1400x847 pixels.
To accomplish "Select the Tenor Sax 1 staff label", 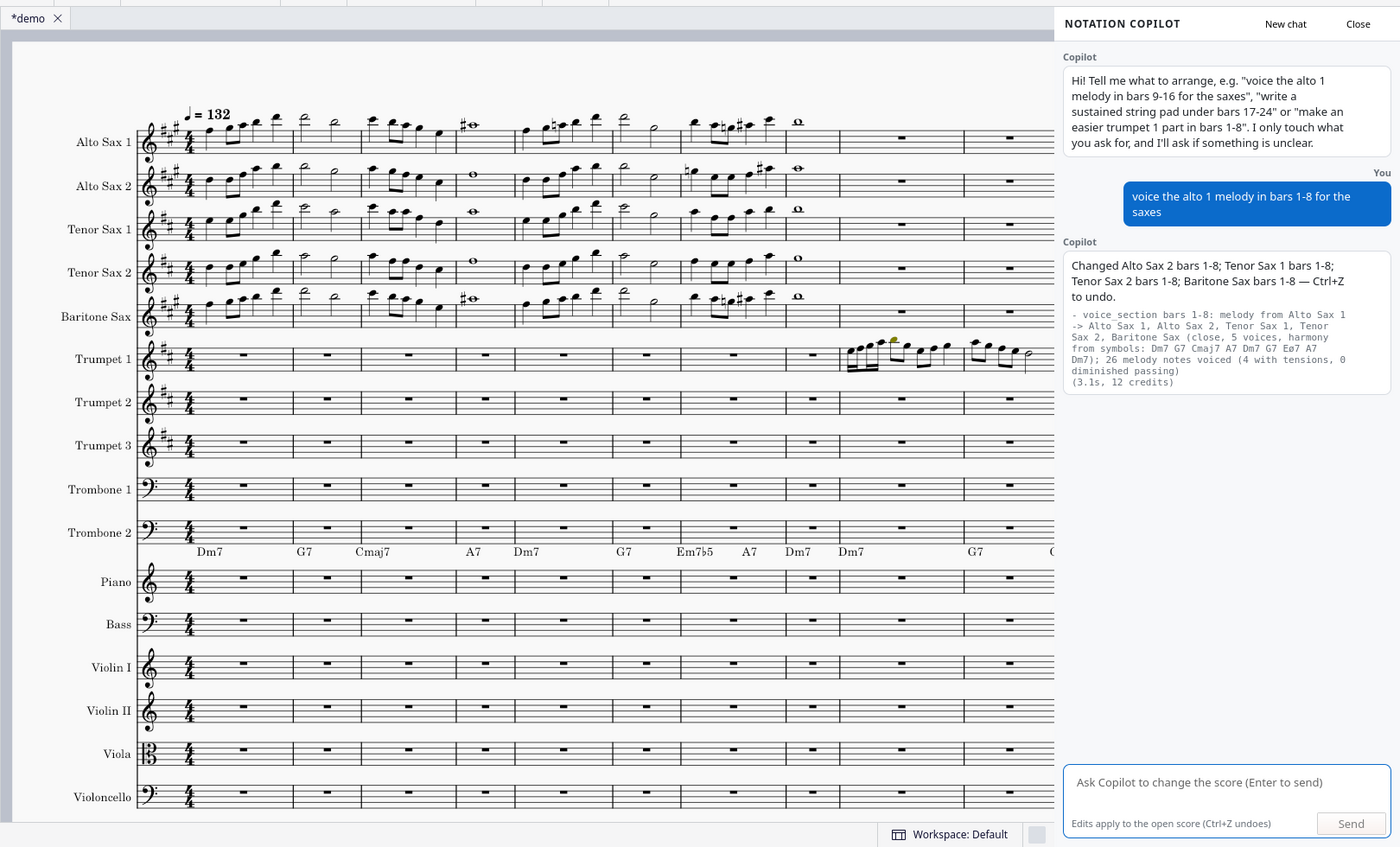I will (100, 229).
